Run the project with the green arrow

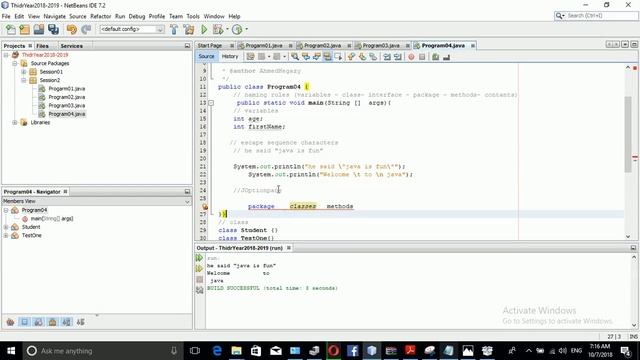(x=204, y=29)
